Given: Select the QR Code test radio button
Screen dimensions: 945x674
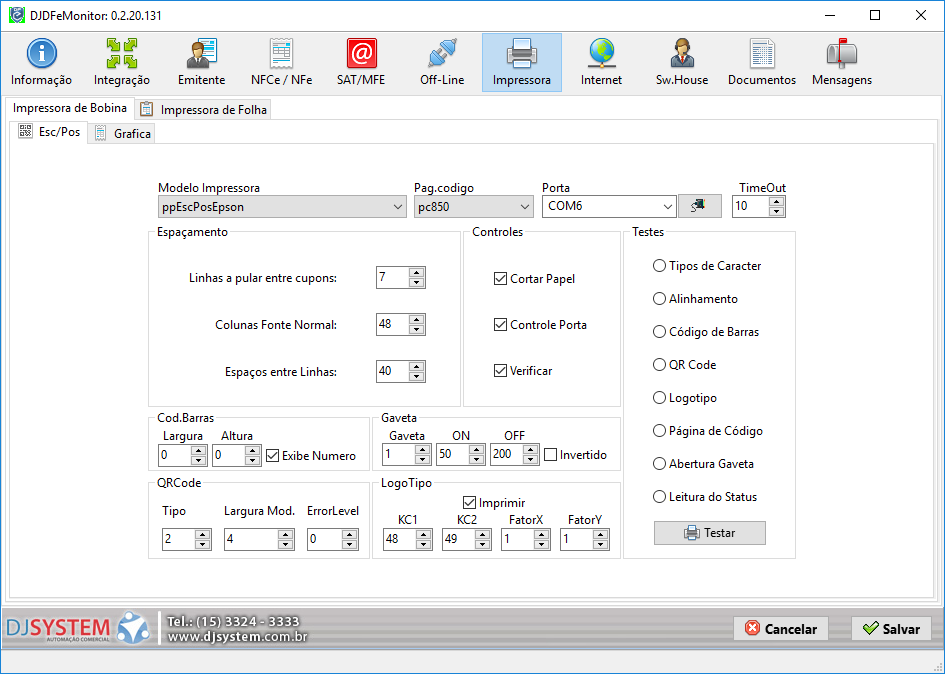Looking at the screenshot, I should coord(659,365).
